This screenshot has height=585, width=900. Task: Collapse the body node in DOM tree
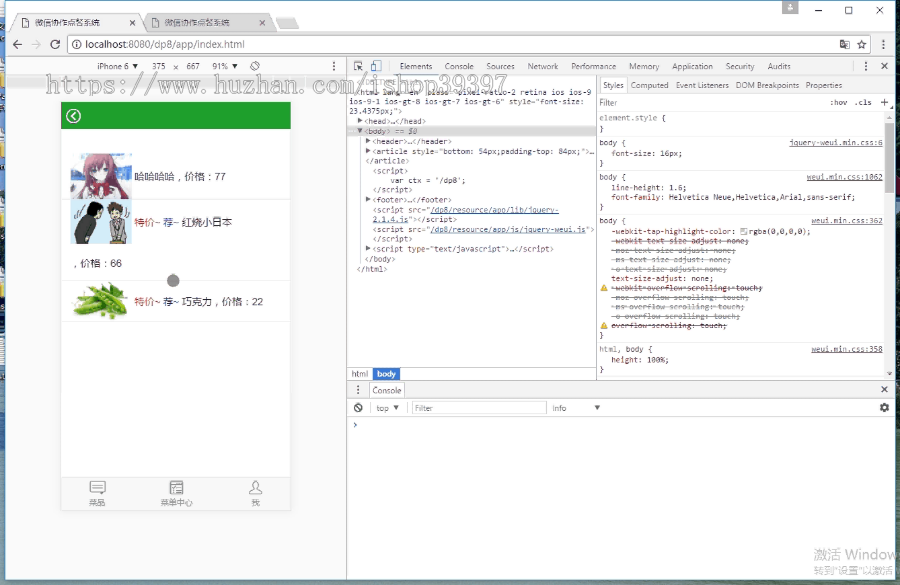point(360,131)
